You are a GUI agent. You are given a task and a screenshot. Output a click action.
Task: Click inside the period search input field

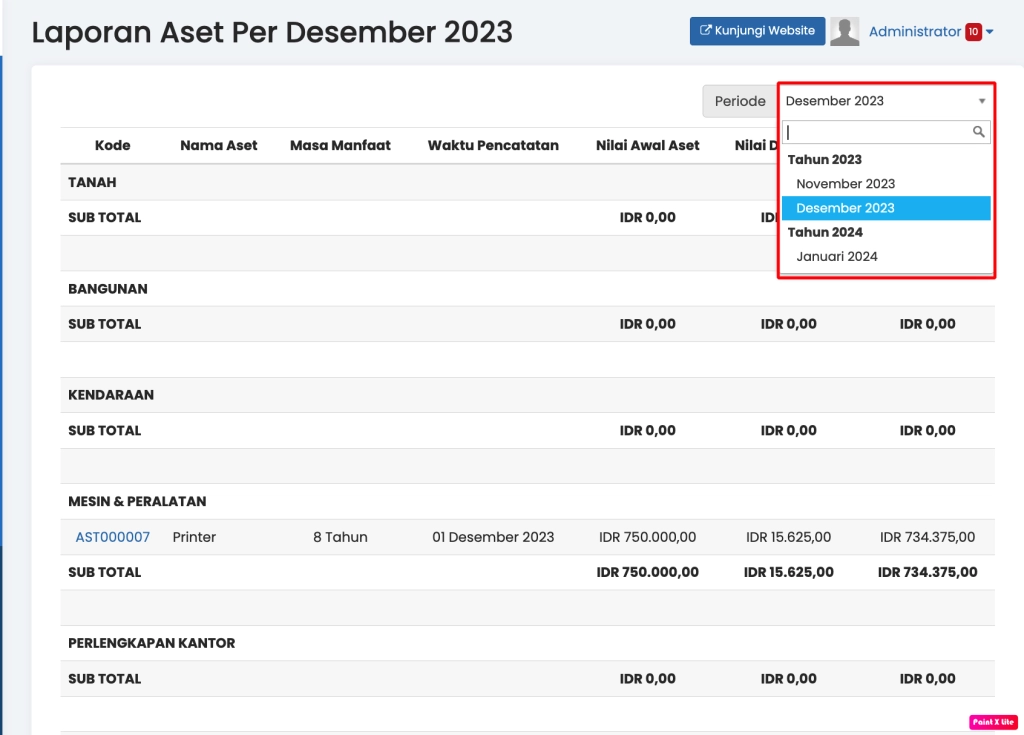pos(880,131)
